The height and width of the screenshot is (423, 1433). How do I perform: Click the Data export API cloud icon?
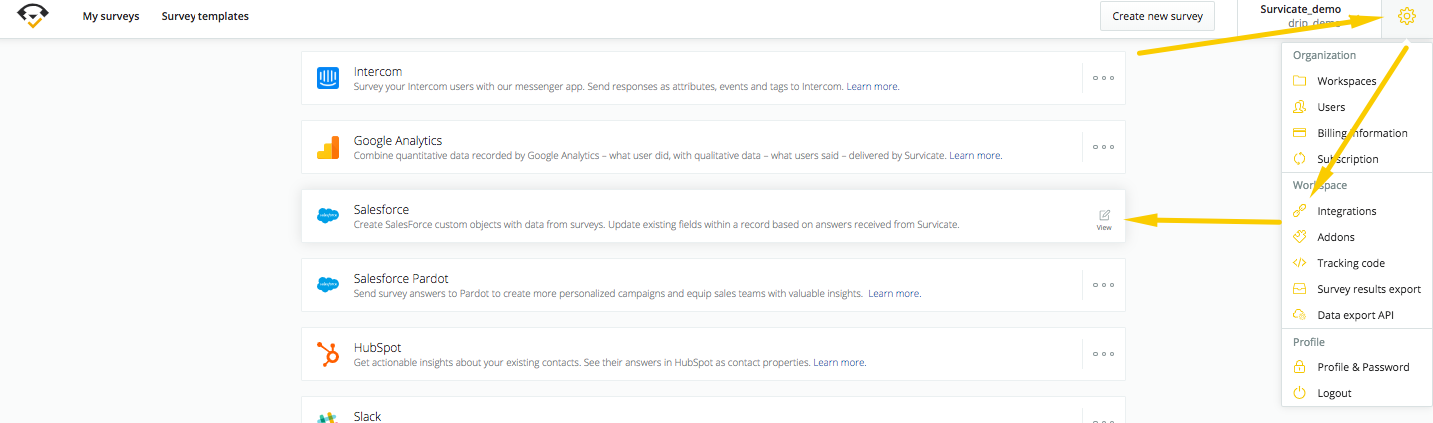[x=1300, y=315]
